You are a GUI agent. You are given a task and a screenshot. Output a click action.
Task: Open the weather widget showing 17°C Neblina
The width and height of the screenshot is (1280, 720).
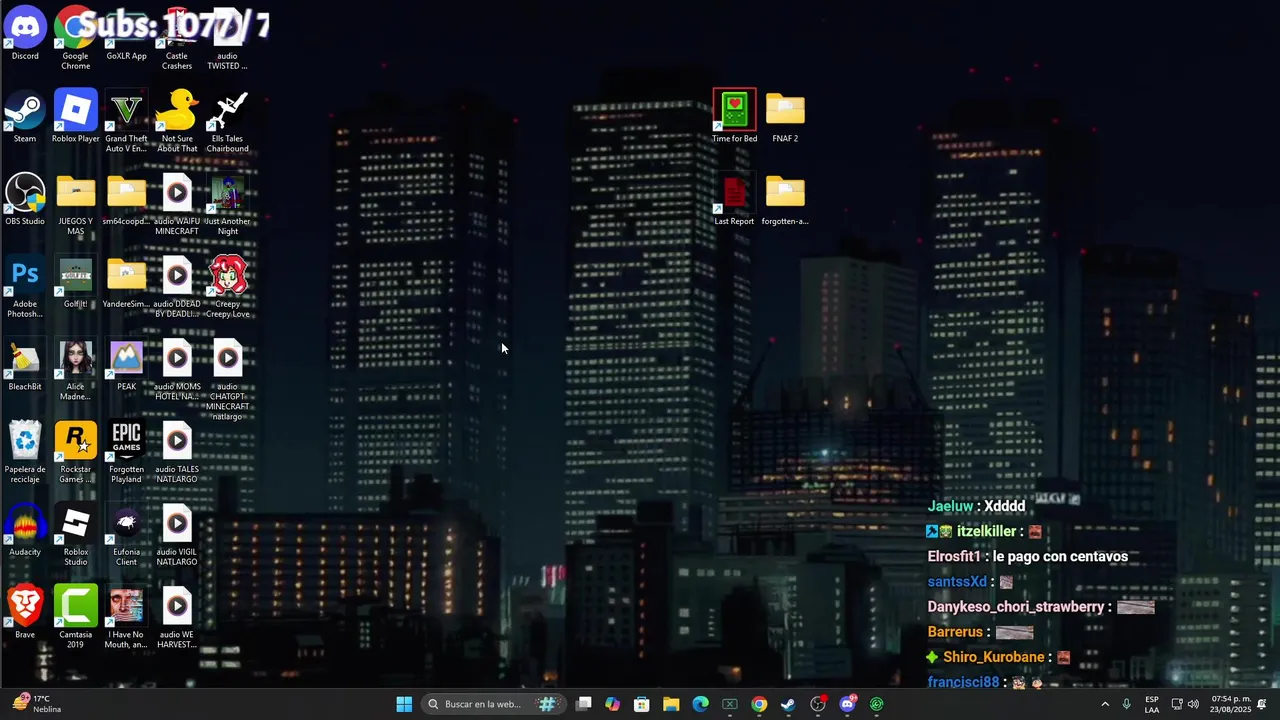pos(38,704)
